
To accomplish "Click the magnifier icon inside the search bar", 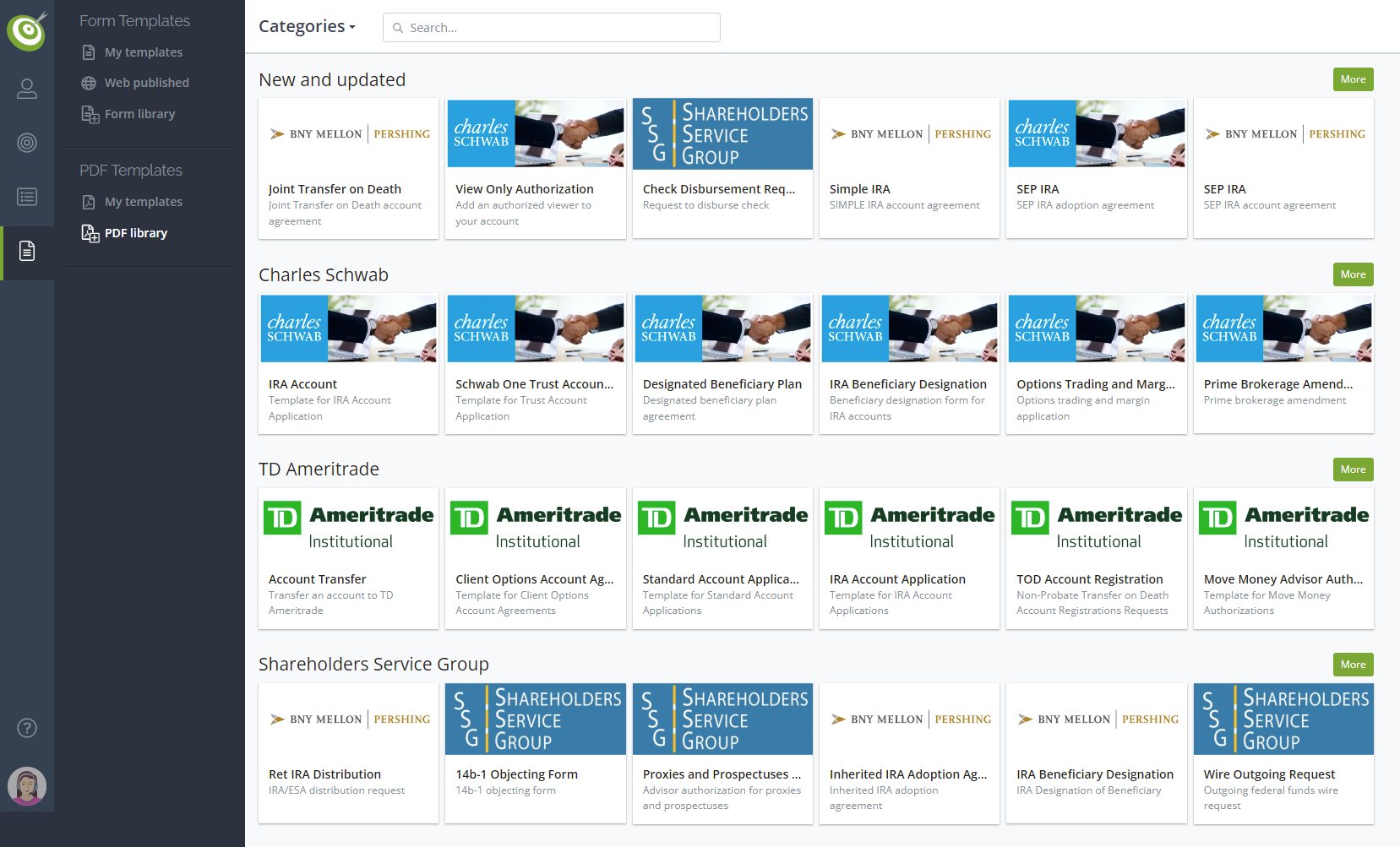I will 398,27.
